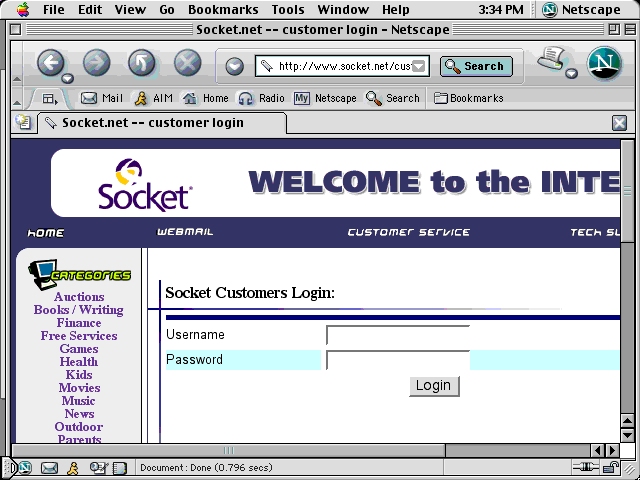The width and height of the screenshot is (640, 480).
Task: Click the horizontal scrollbar right arrow
Action: (613, 450)
